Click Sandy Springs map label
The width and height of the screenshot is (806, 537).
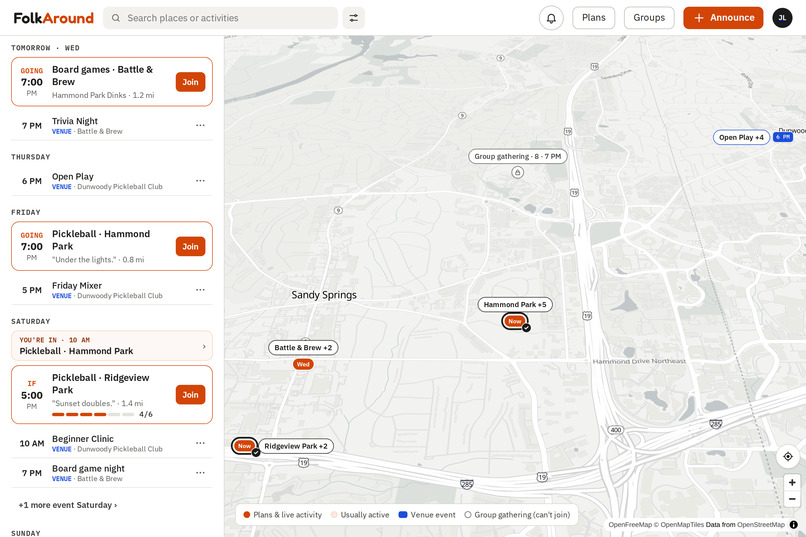click(x=324, y=295)
